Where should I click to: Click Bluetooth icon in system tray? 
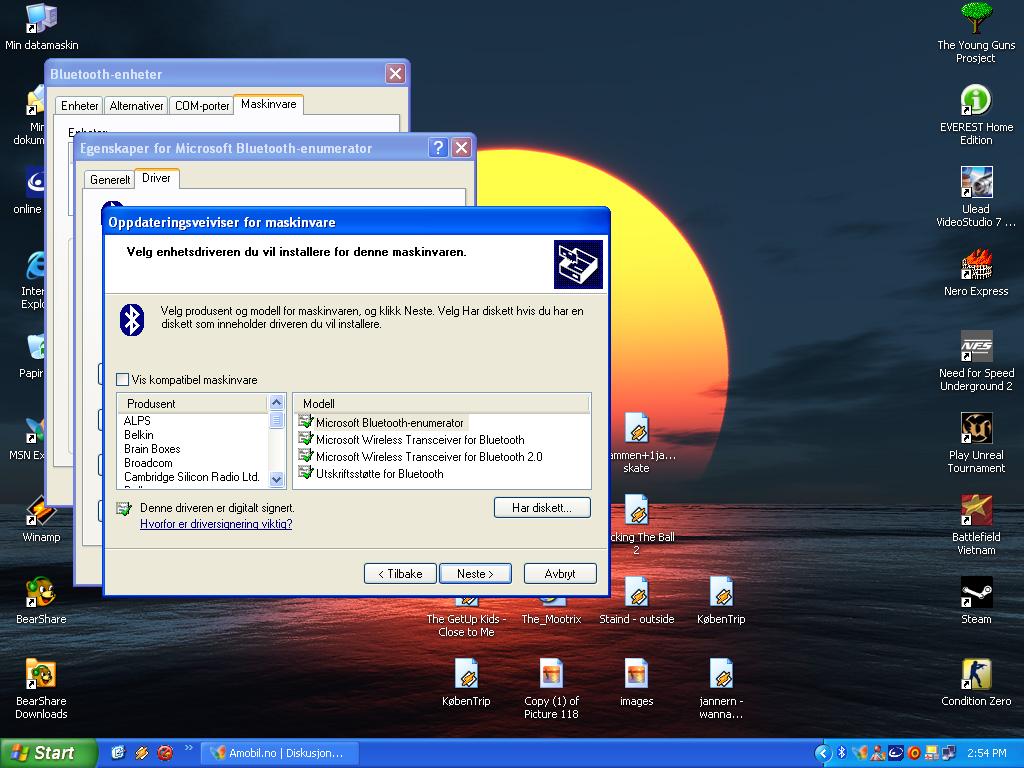pyautogui.click(x=842, y=753)
